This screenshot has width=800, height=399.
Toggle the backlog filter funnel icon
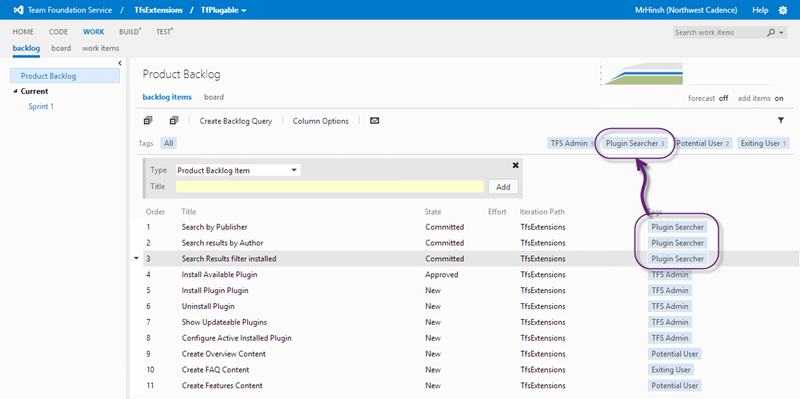781,120
